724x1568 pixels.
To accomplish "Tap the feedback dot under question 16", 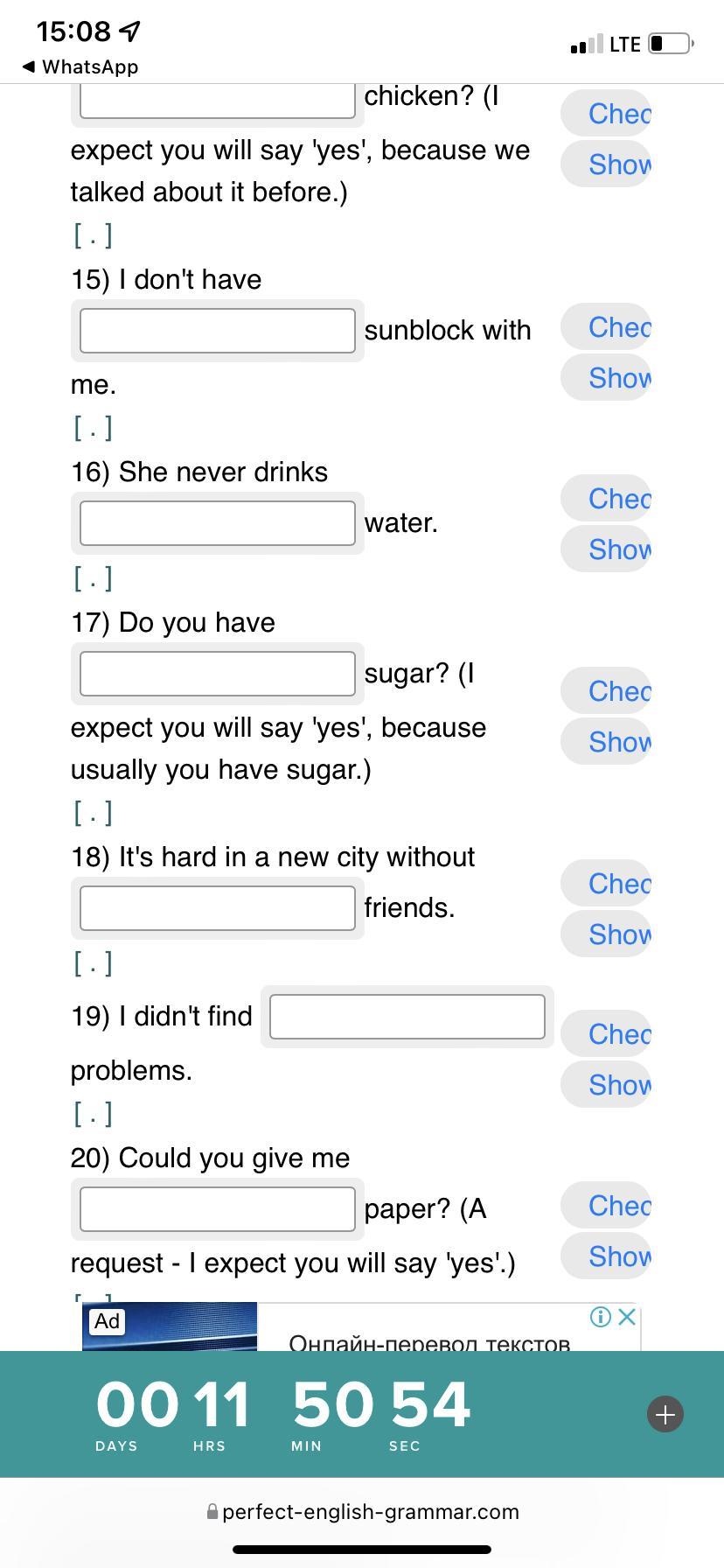I will pyautogui.click(x=93, y=578).
